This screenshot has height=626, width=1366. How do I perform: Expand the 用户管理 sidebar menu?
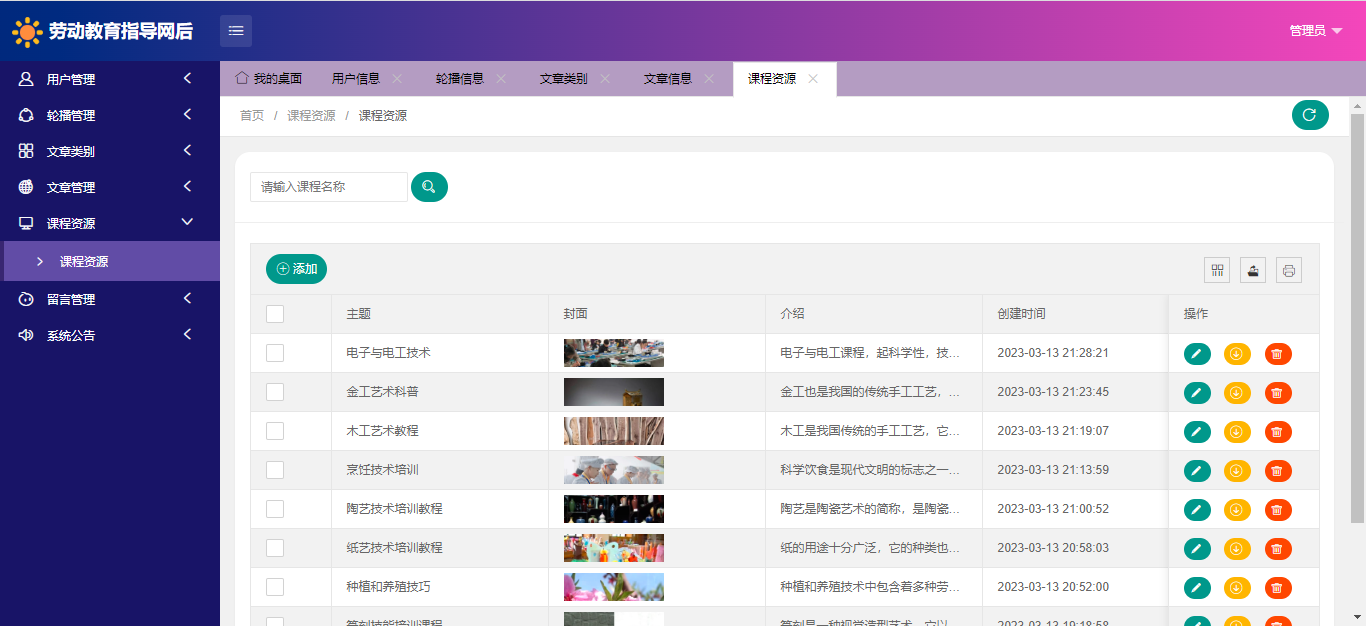click(x=110, y=79)
